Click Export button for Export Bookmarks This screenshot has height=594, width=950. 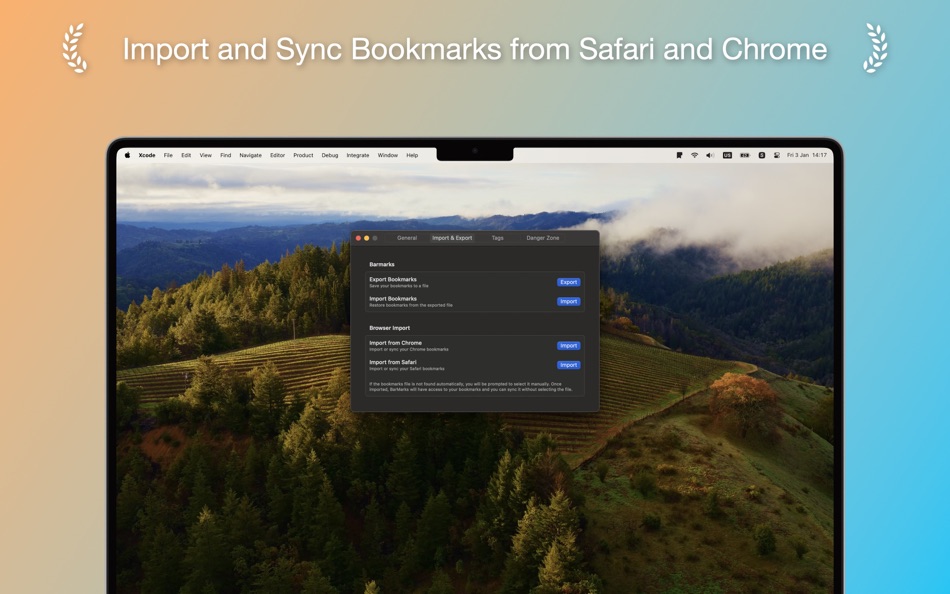(568, 282)
